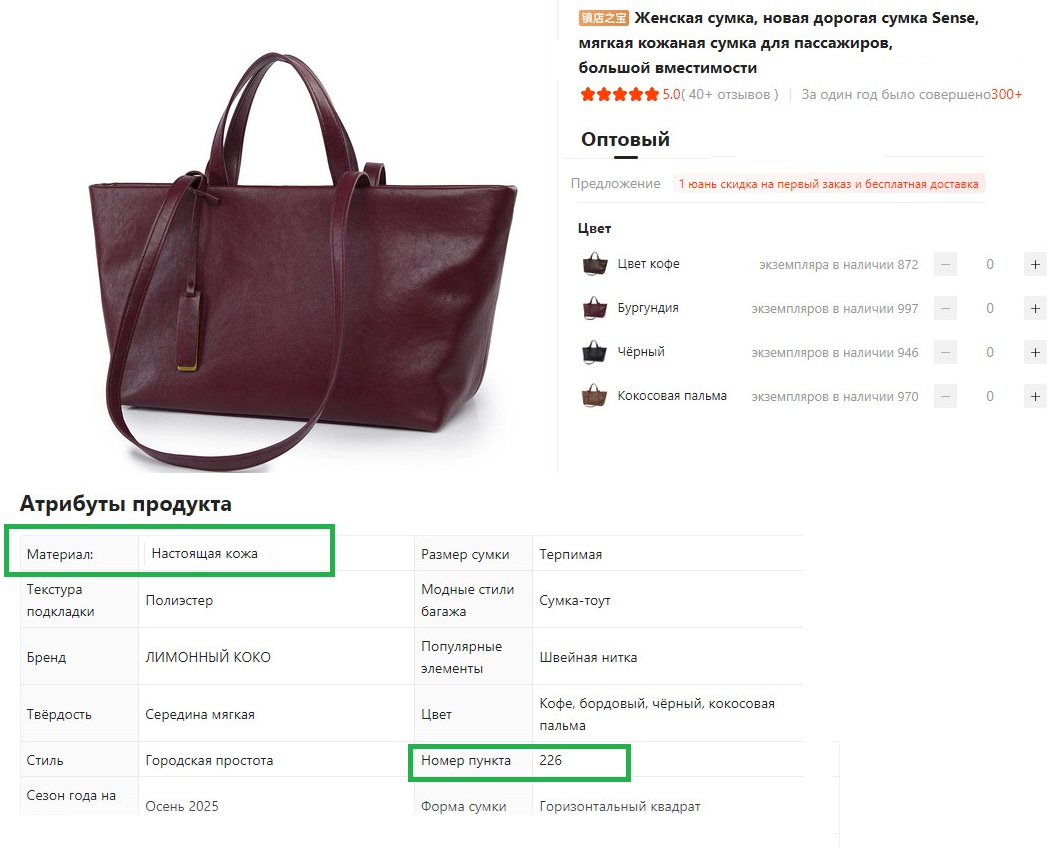The image size is (1061, 847).
Task: Increase quantity for Burgundy color
Action: point(1035,309)
